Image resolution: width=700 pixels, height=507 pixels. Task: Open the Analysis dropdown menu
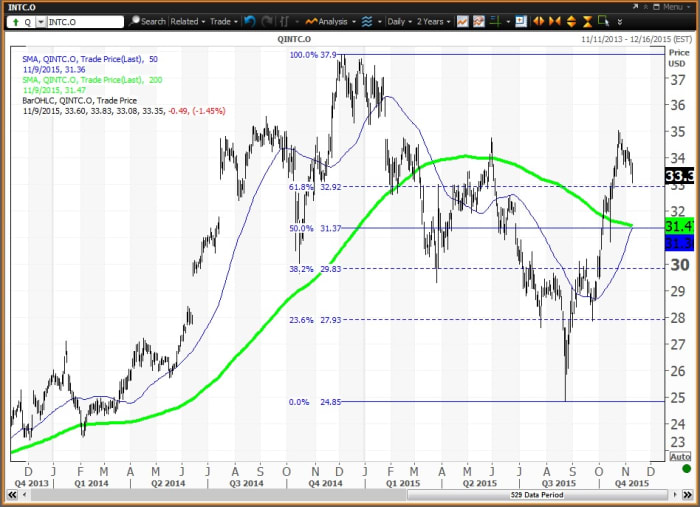[331, 21]
